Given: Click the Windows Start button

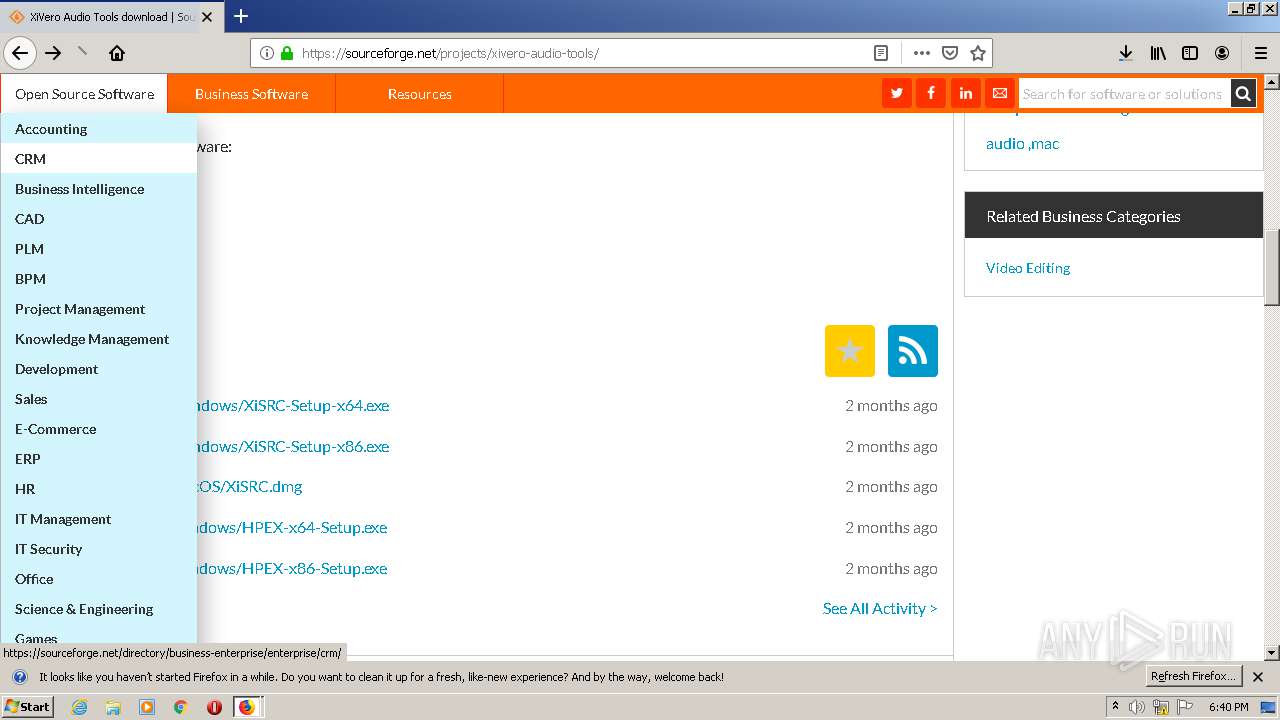Looking at the screenshot, I should (28, 707).
